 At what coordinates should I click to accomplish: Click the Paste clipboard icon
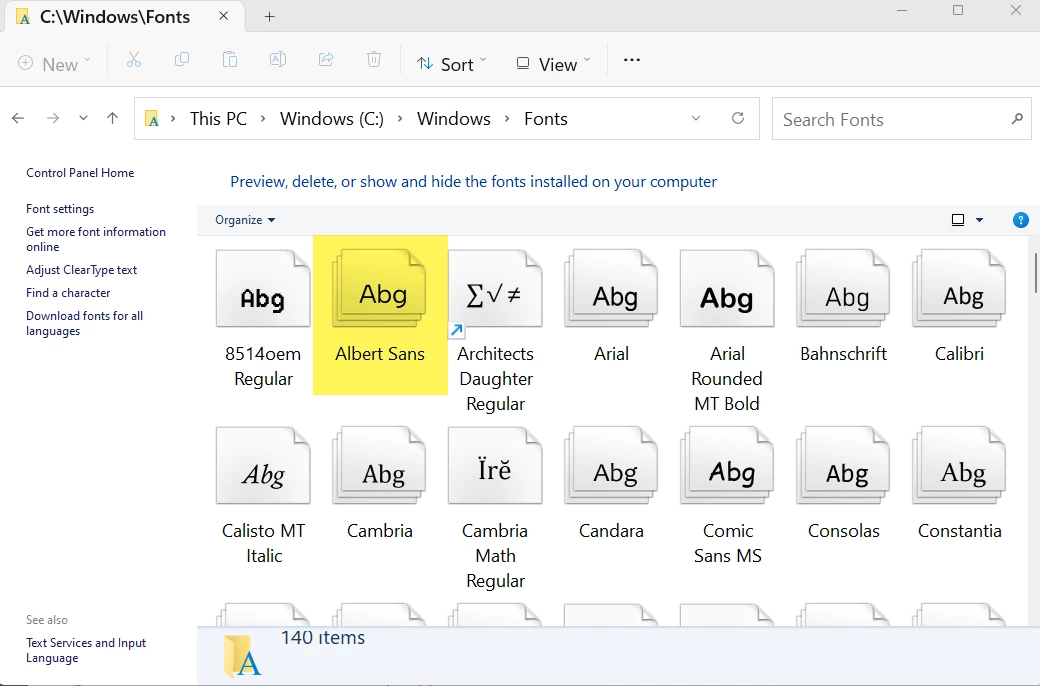[229, 60]
